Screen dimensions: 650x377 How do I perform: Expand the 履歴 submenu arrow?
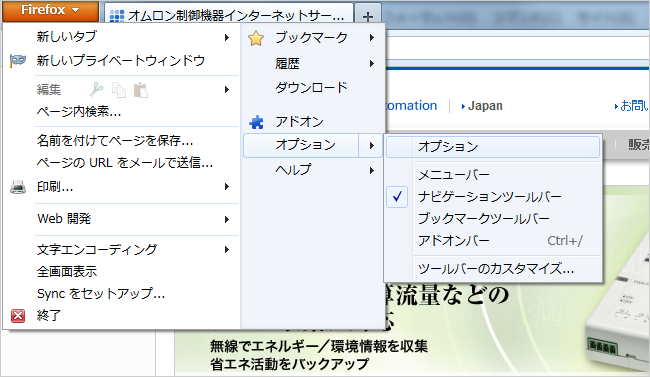tap(372, 63)
